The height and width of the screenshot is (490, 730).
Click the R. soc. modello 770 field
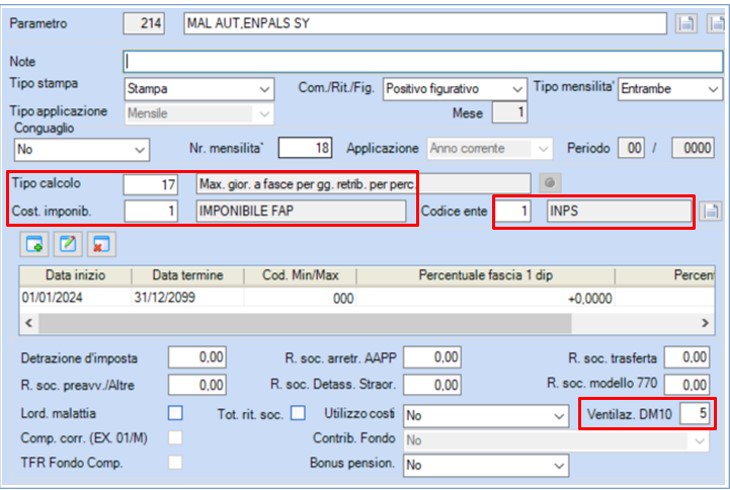click(687, 385)
